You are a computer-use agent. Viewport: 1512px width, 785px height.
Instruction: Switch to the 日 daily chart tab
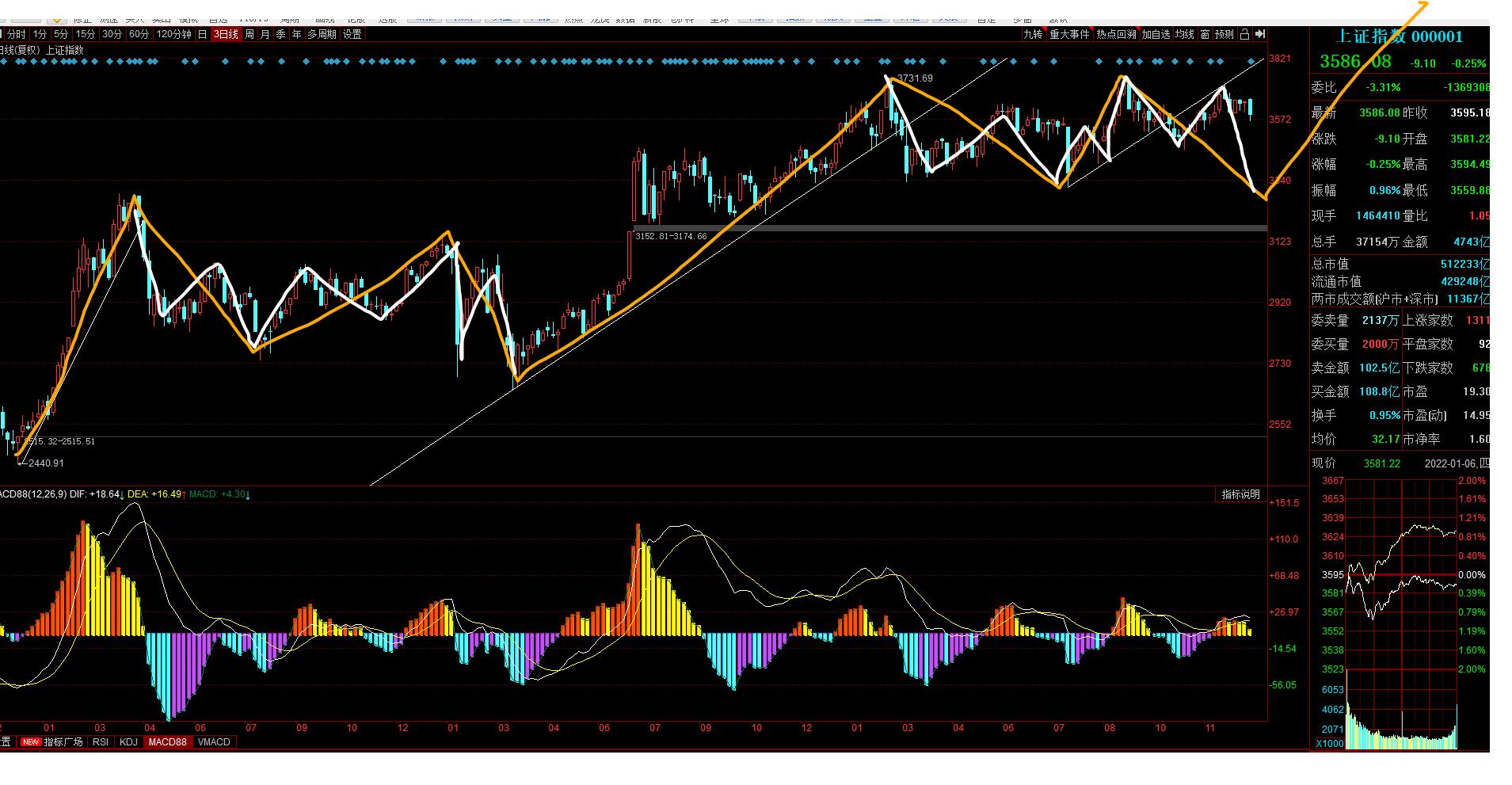coord(202,34)
